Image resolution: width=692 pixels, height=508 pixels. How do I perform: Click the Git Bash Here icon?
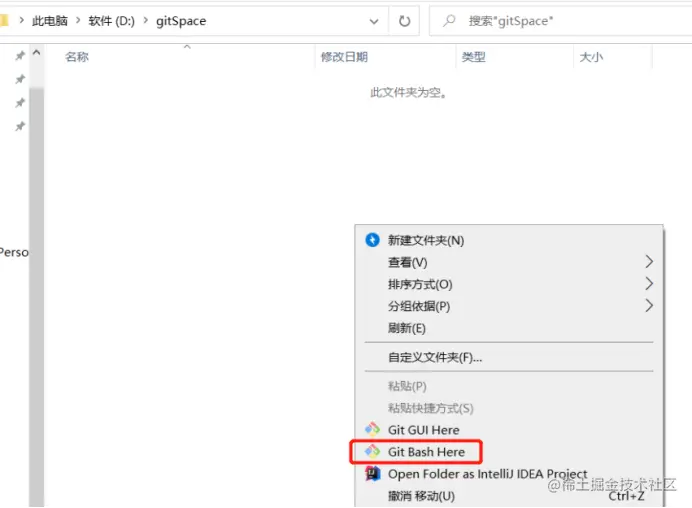(x=372, y=451)
